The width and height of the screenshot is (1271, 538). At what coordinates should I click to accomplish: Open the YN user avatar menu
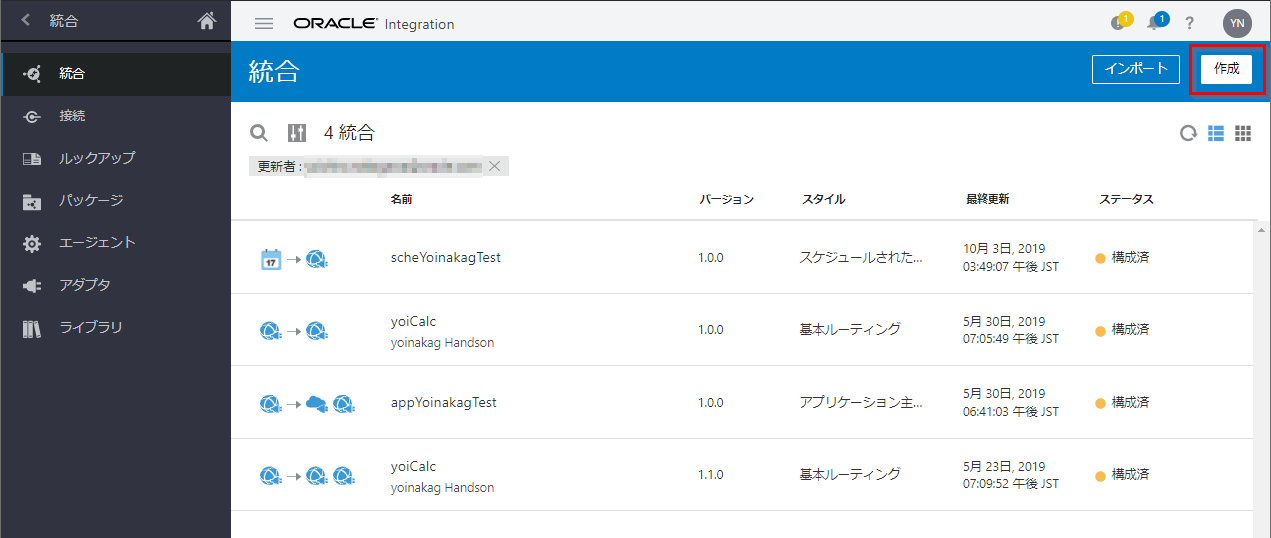1237,23
